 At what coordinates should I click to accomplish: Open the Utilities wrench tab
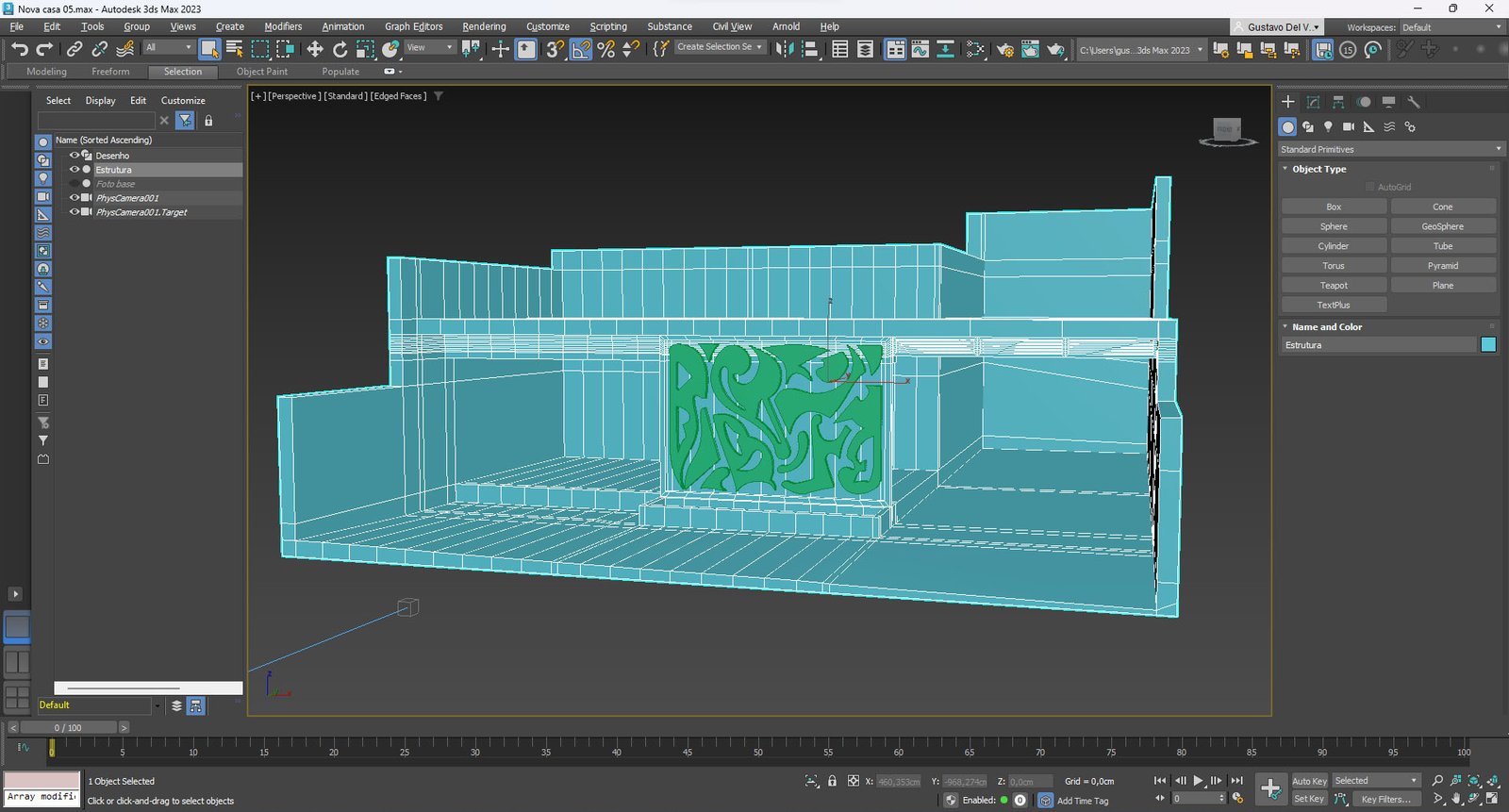[1414, 102]
